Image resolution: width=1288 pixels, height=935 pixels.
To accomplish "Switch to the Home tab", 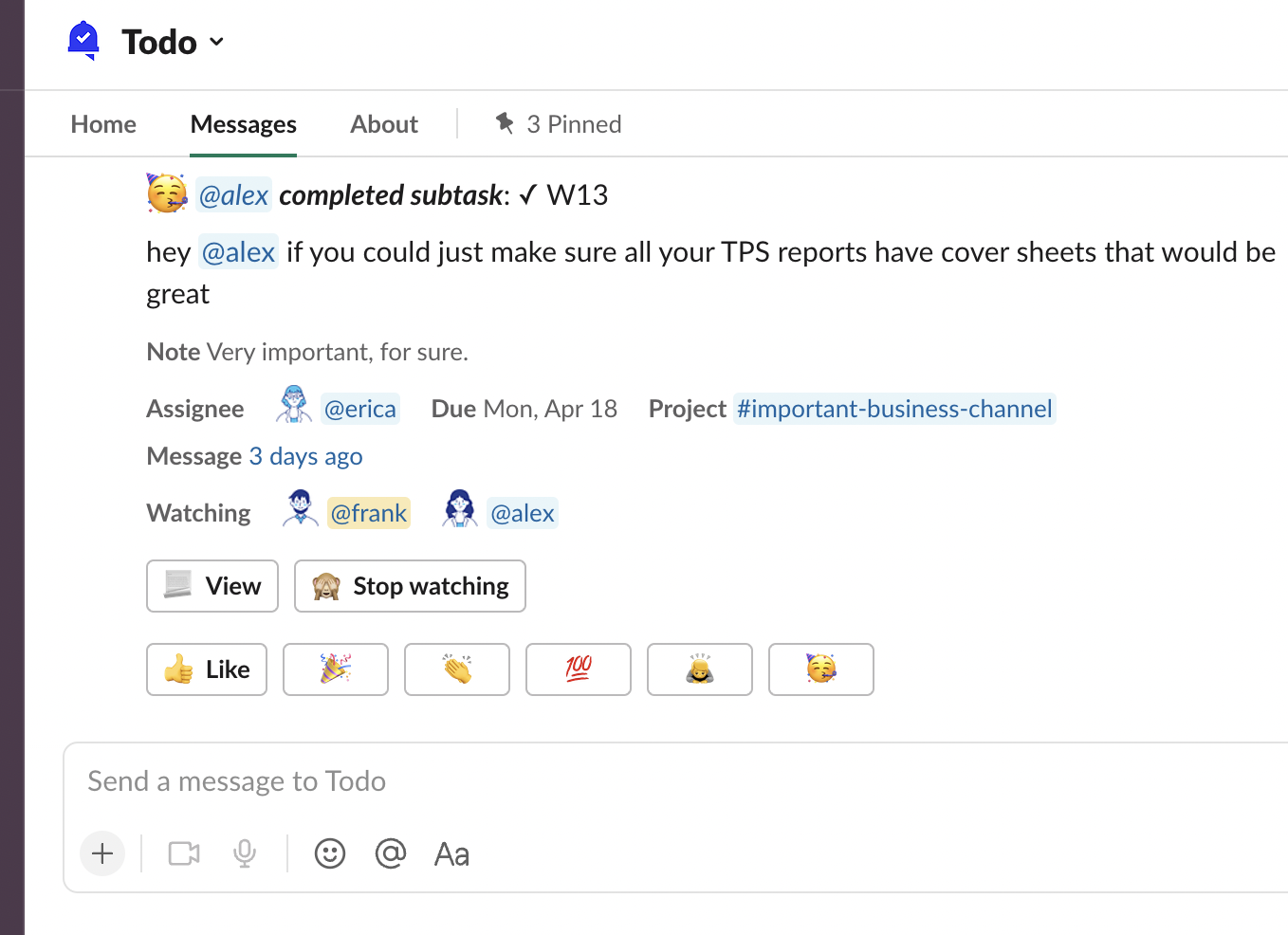I will tap(103, 124).
